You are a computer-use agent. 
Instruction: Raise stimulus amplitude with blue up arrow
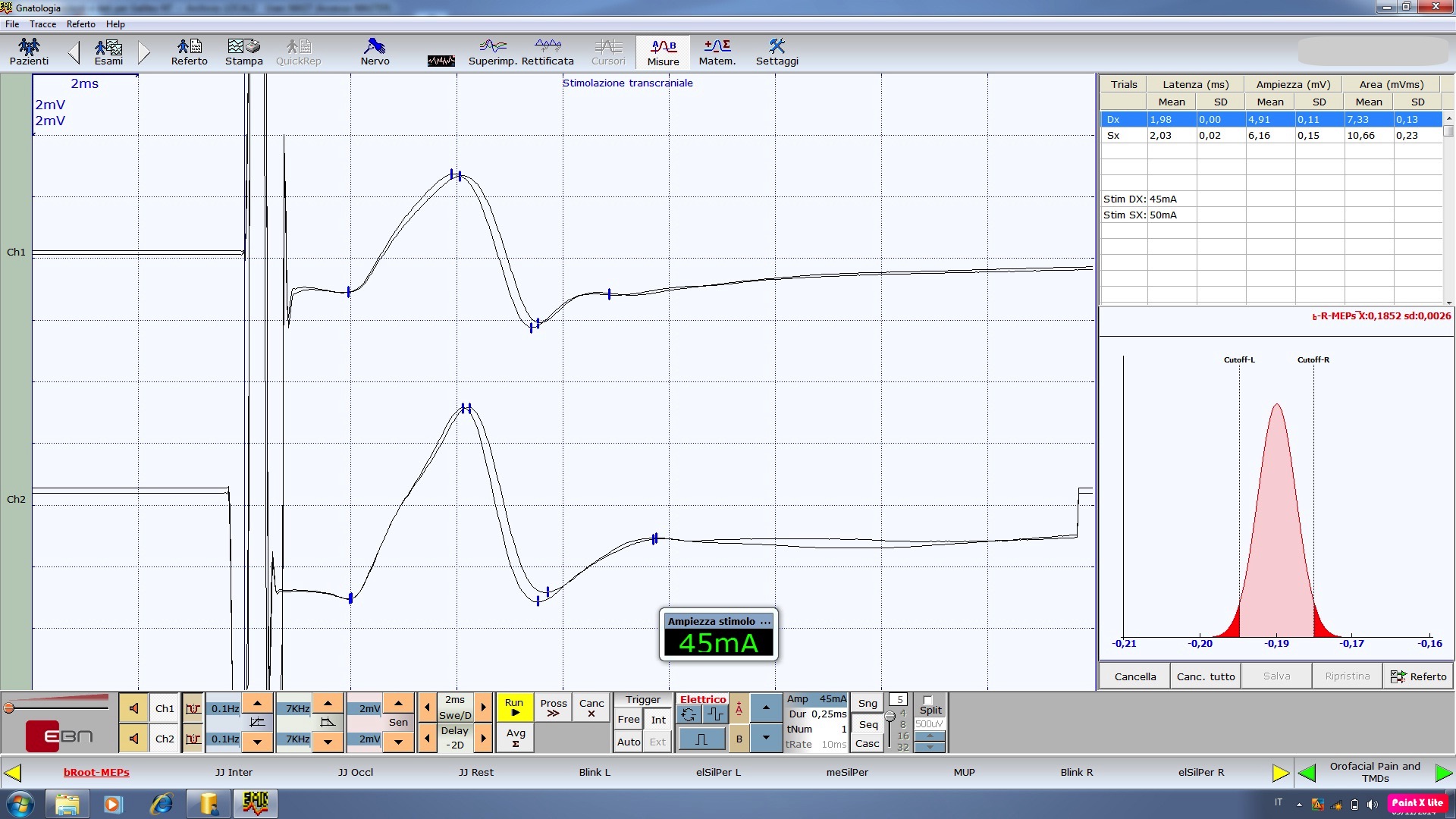[x=766, y=708]
